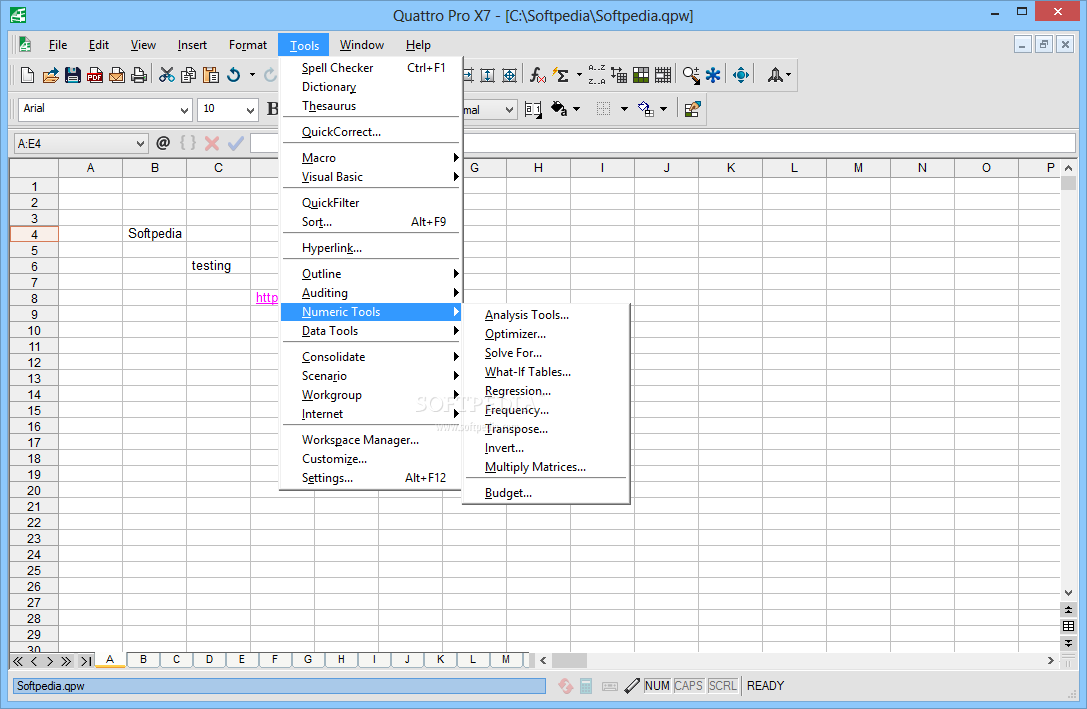
Task: Cut the selection with the scissors icon
Action: coord(166,75)
